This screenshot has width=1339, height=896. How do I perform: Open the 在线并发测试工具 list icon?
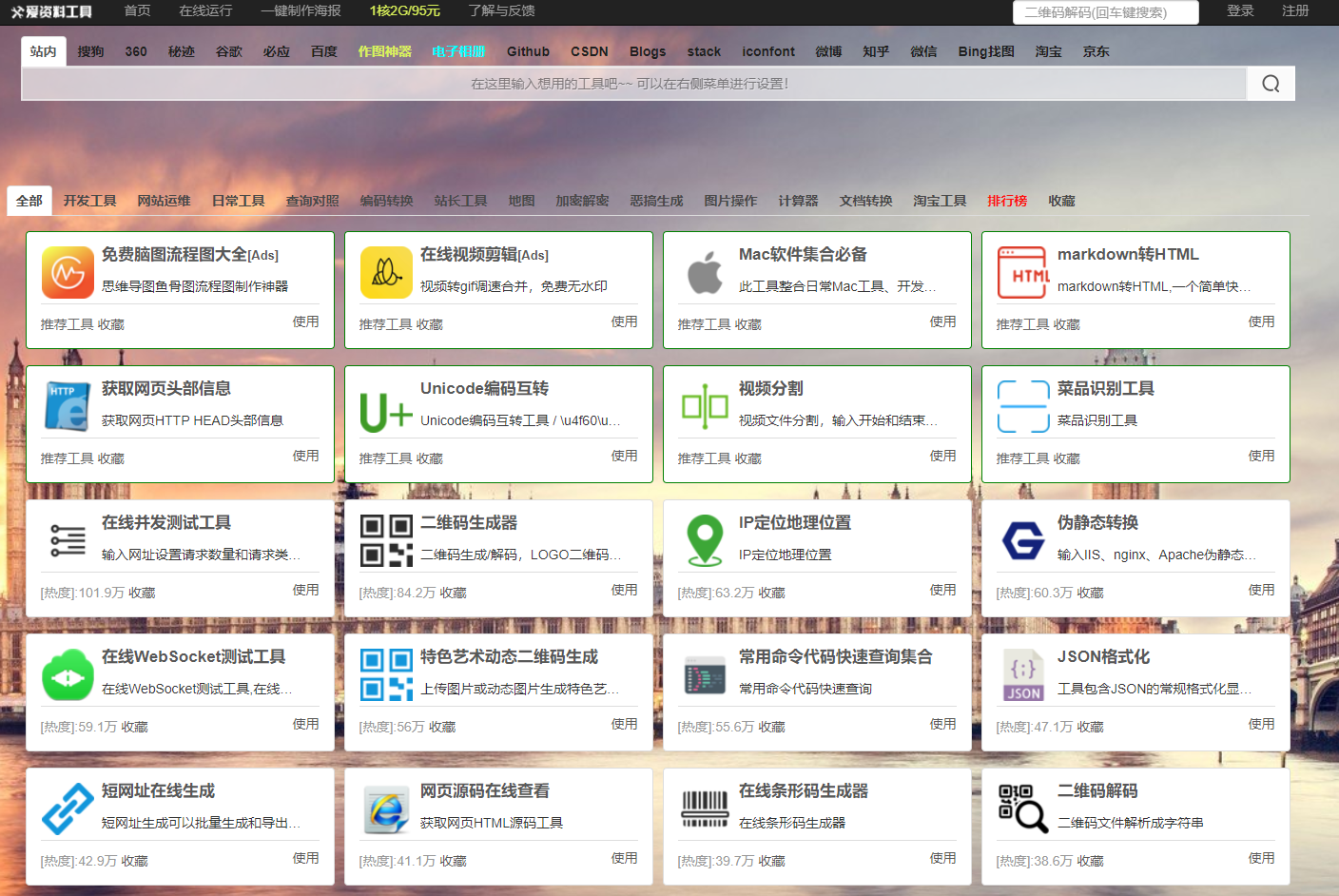click(x=68, y=540)
